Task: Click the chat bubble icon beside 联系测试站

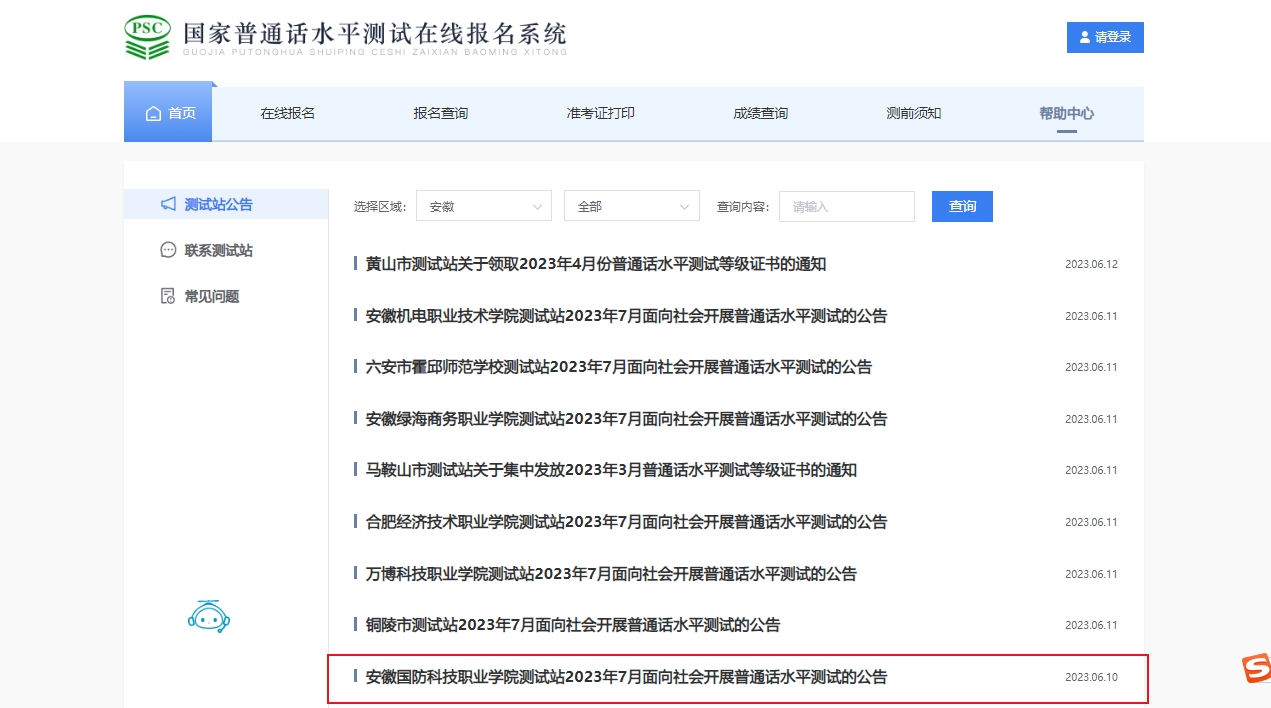Action: click(x=168, y=250)
